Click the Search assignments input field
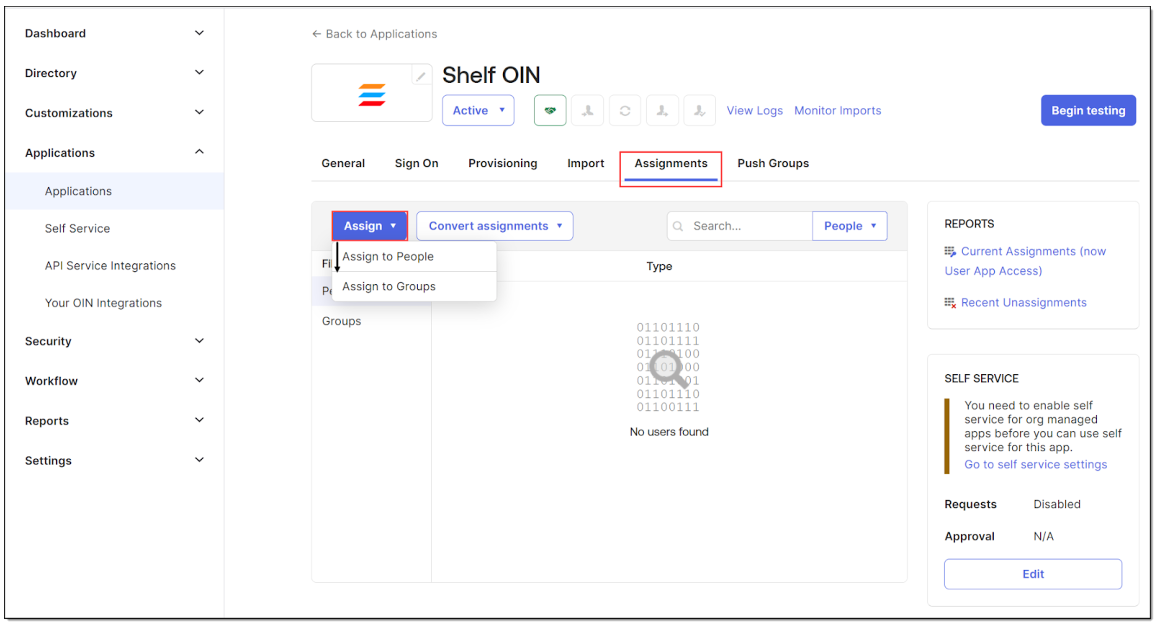Image resolution: width=1156 pixels, height=624 pixels. [x=739, y=226]
